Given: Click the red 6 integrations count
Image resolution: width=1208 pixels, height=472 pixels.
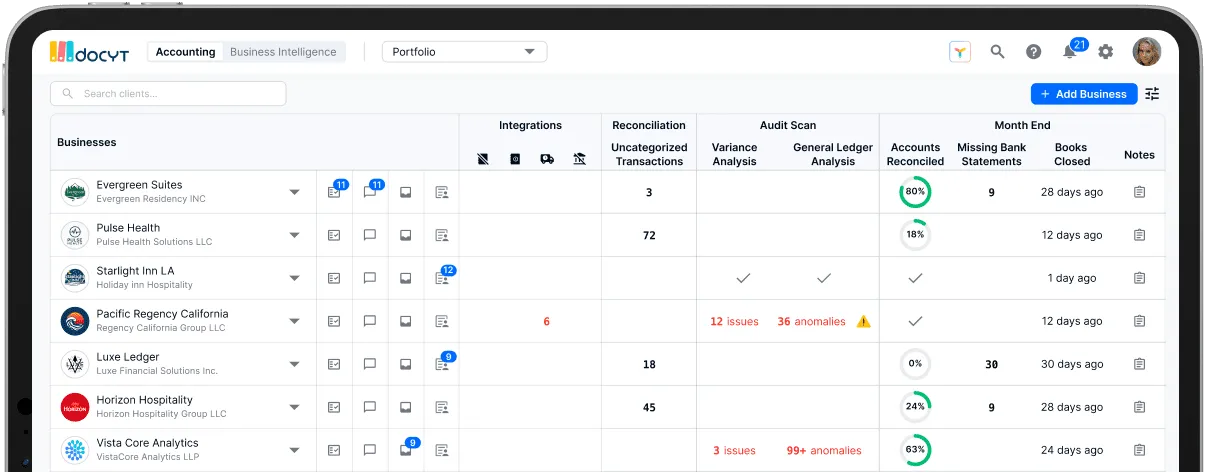Looking at the screenshot, I should (546, 322).
